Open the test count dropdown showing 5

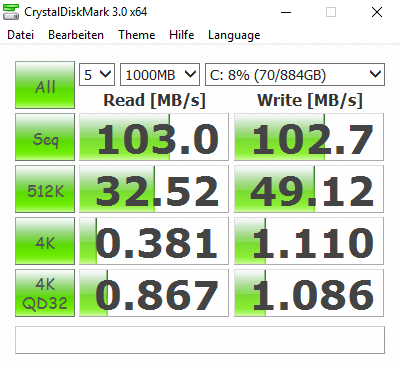(x=97, y=74)
